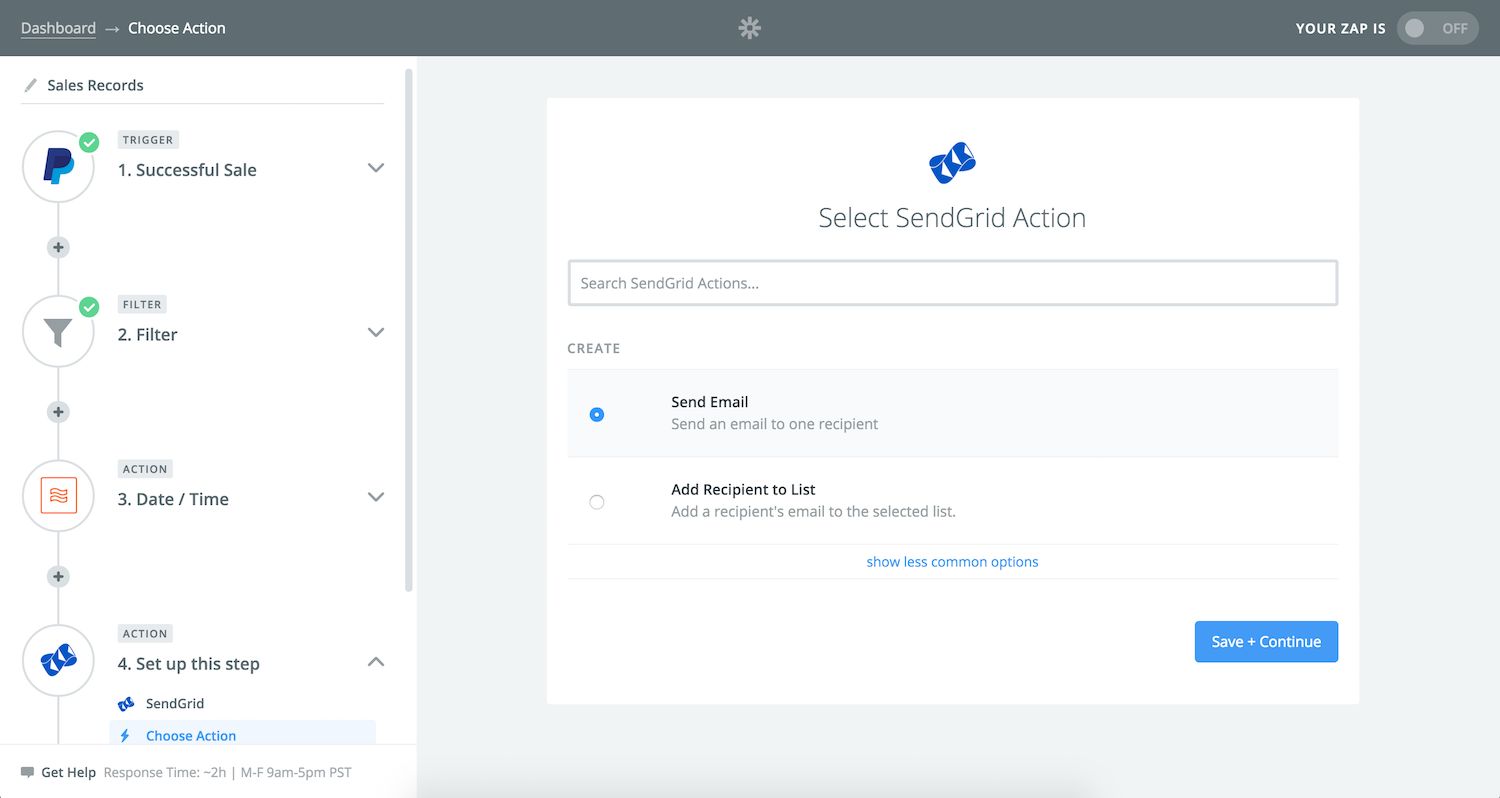Expand the Filter step details
The height and width of the screenshot is (798, 1500).
pos(376,332)
